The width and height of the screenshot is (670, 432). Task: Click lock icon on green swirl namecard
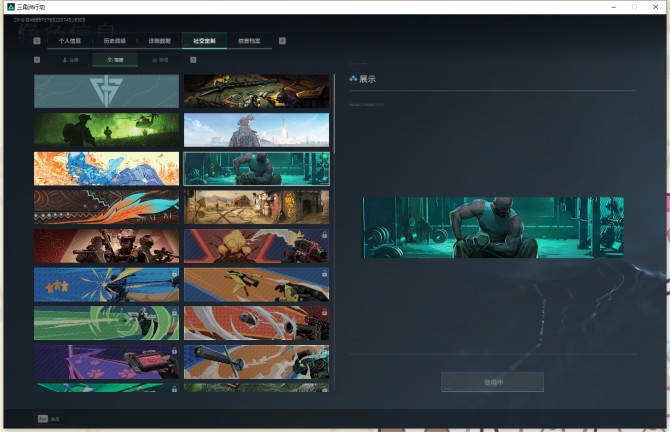point(174,312)
